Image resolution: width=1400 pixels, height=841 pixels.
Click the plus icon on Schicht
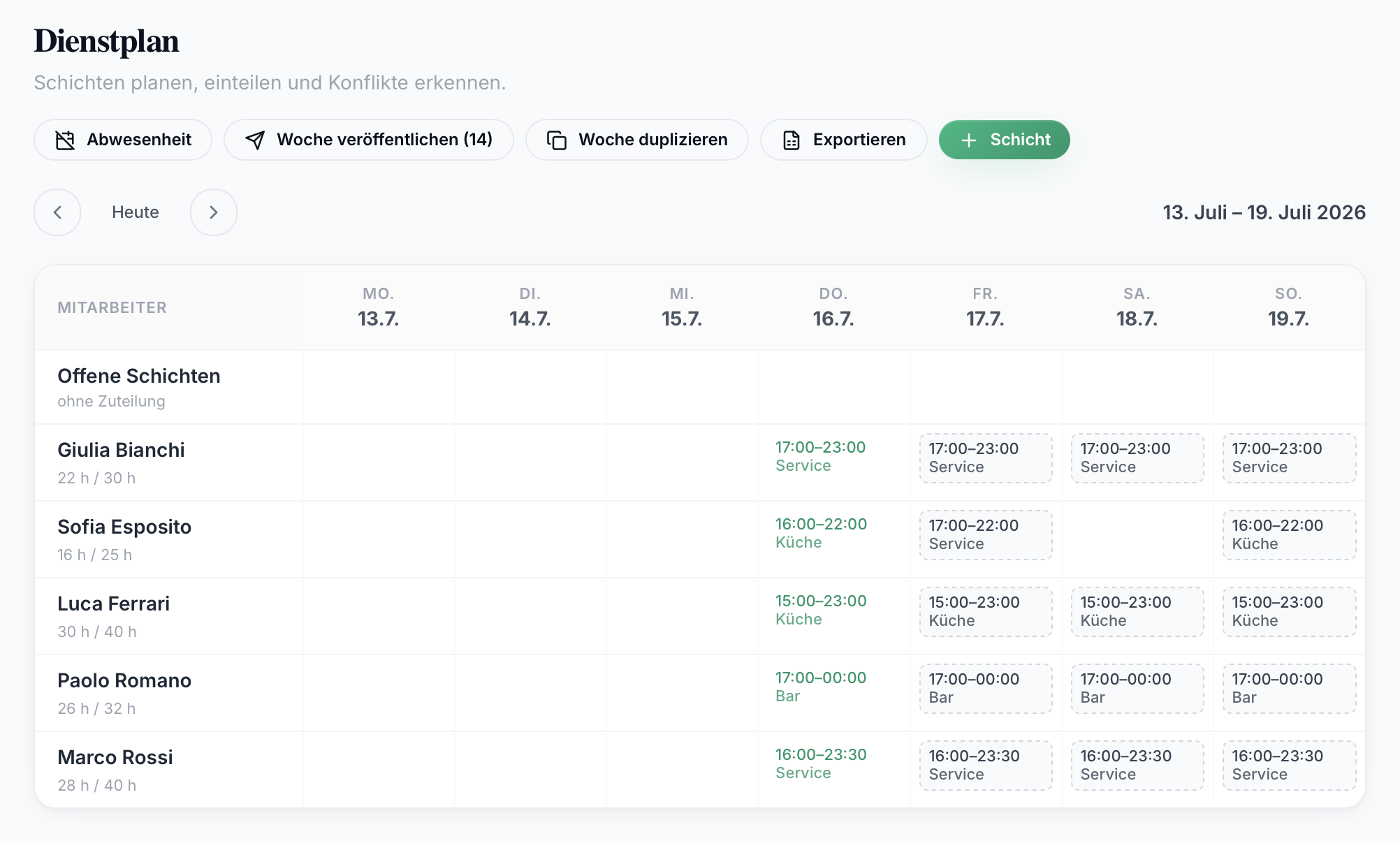tap(968, 140)
